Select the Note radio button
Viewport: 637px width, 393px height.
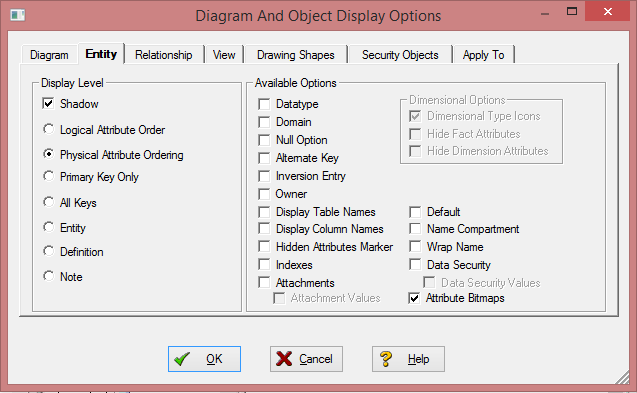[49, 276]
